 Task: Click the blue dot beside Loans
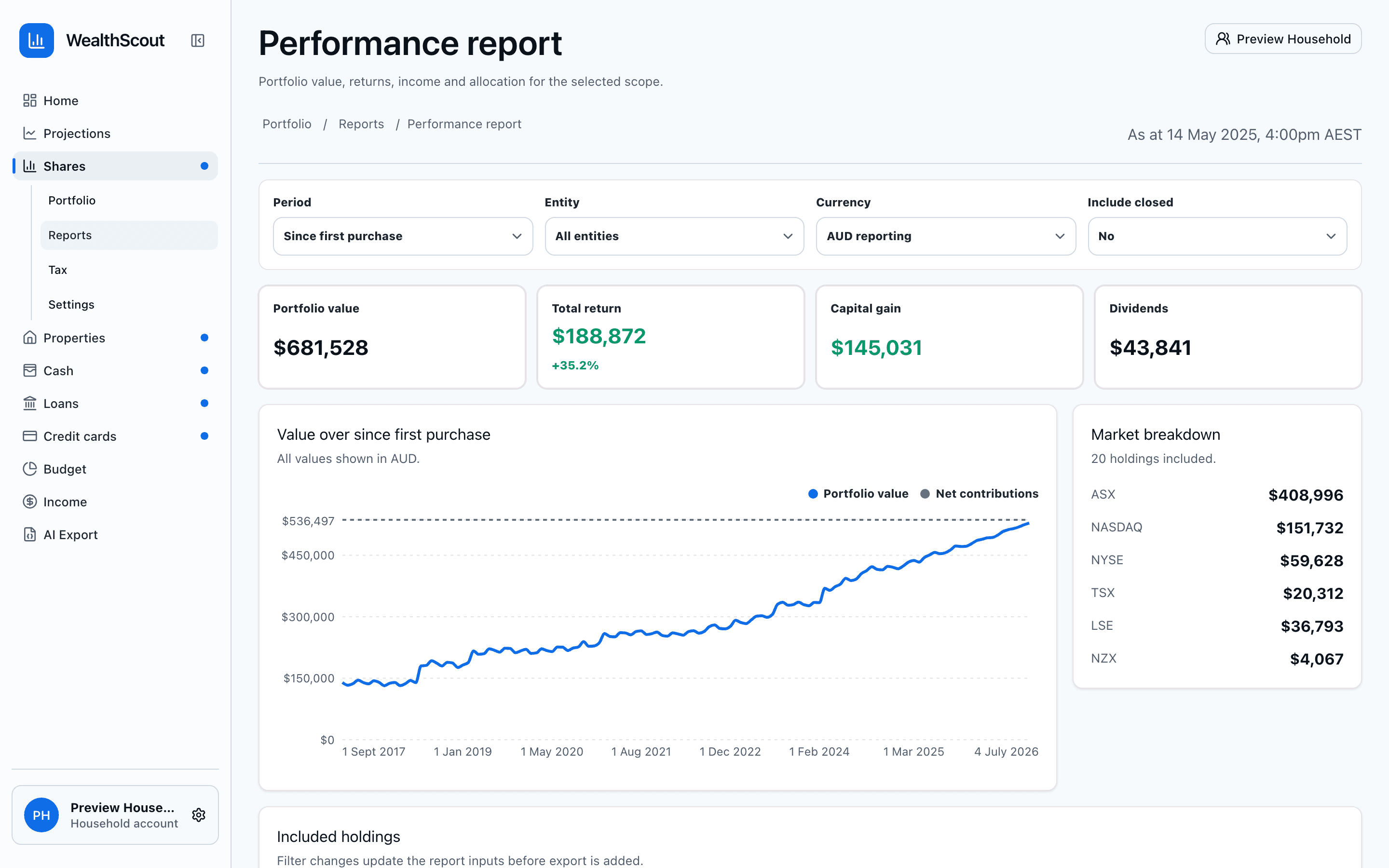click(x=204, y=403)
